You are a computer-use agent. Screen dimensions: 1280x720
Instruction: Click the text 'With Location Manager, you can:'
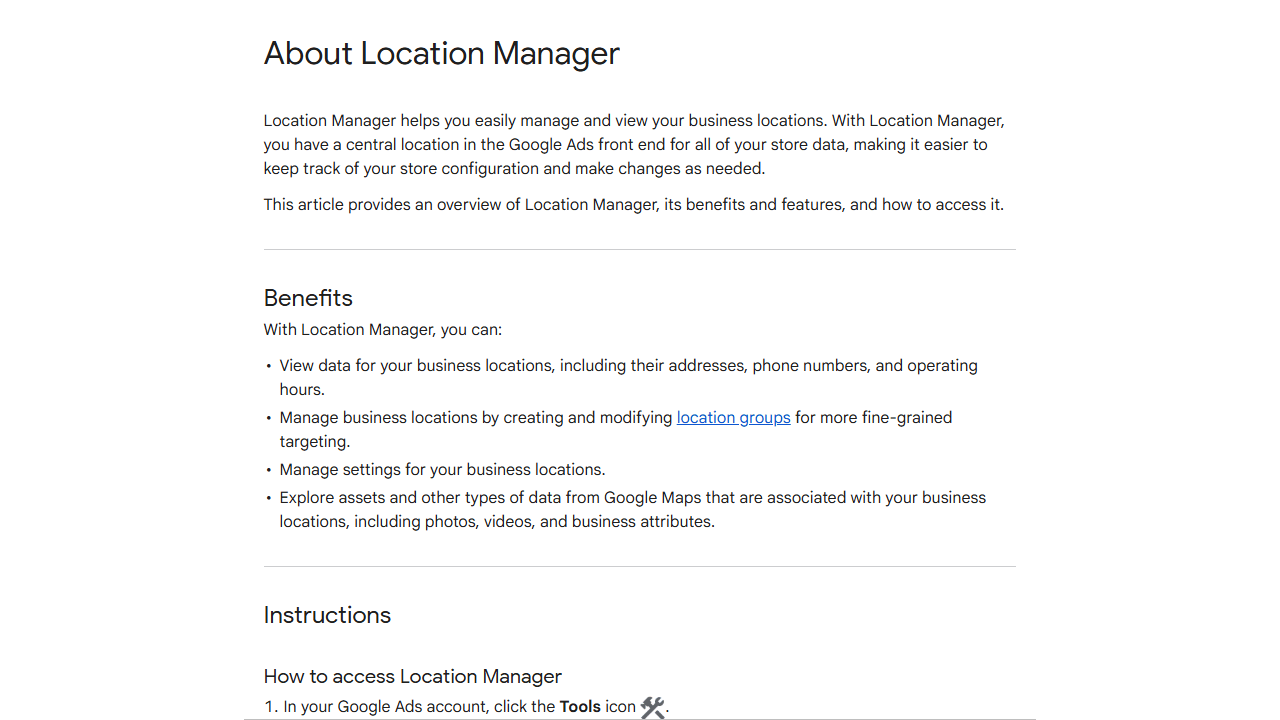[x=383, y=329]
